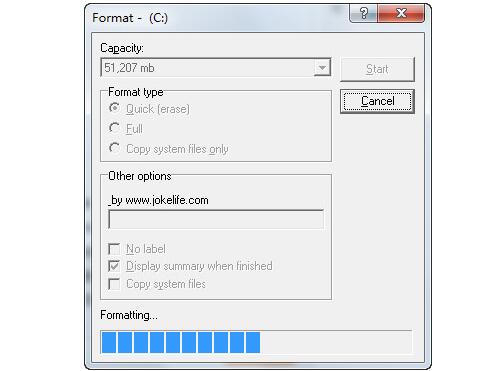Open the Capacity dropdown arrow
This screenshot has height=371, width=499.
tap(322, 68)
